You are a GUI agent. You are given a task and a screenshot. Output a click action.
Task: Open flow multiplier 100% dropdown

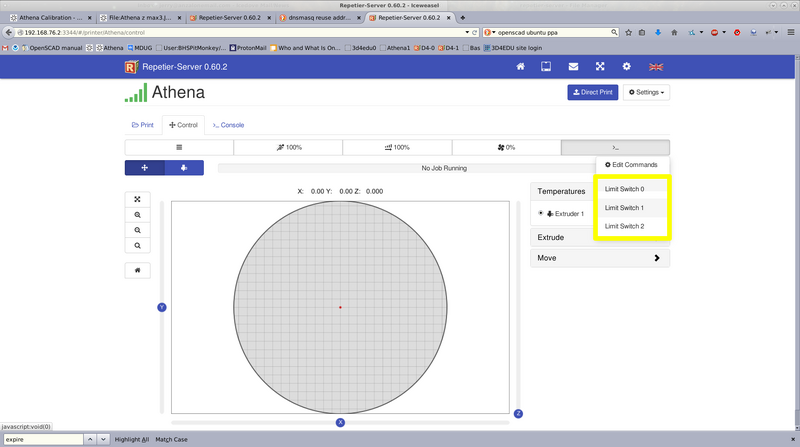[397, 147]
